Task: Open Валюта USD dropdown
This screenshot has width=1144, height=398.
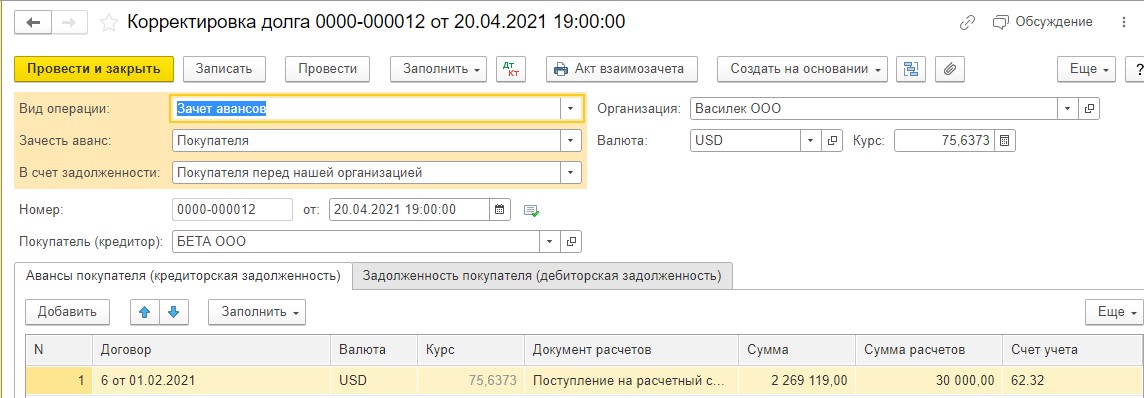Action: coord(811,141)
